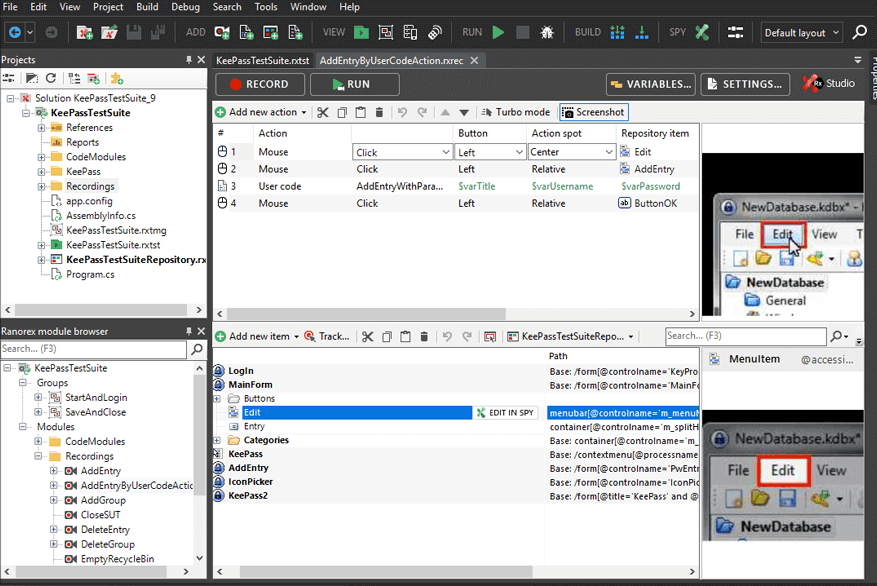Click the trash icon in the repository toolbar
This screenshot has width=877, height=586.
click(424, 337)
